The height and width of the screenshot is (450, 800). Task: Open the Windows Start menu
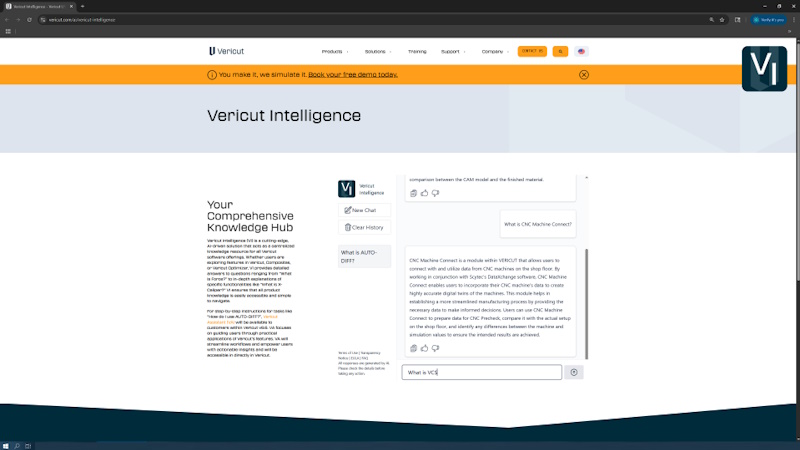tap(6, 446)
